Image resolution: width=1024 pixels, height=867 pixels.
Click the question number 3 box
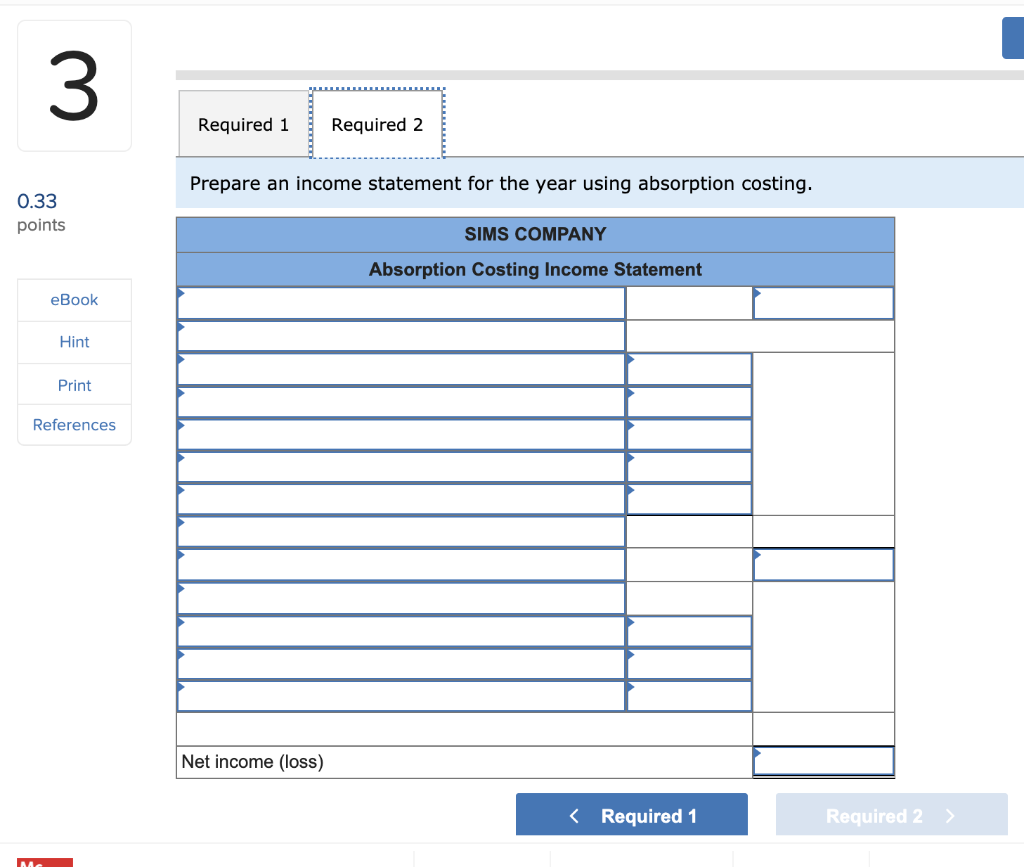point(74,86)
